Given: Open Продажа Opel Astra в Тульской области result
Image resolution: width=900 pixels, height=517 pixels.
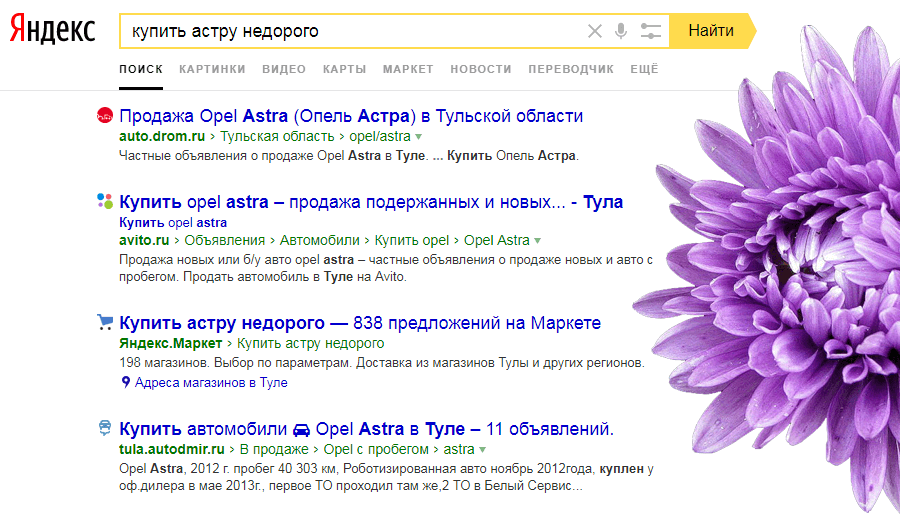Looking at the screenshot, I should pos(351,116).
